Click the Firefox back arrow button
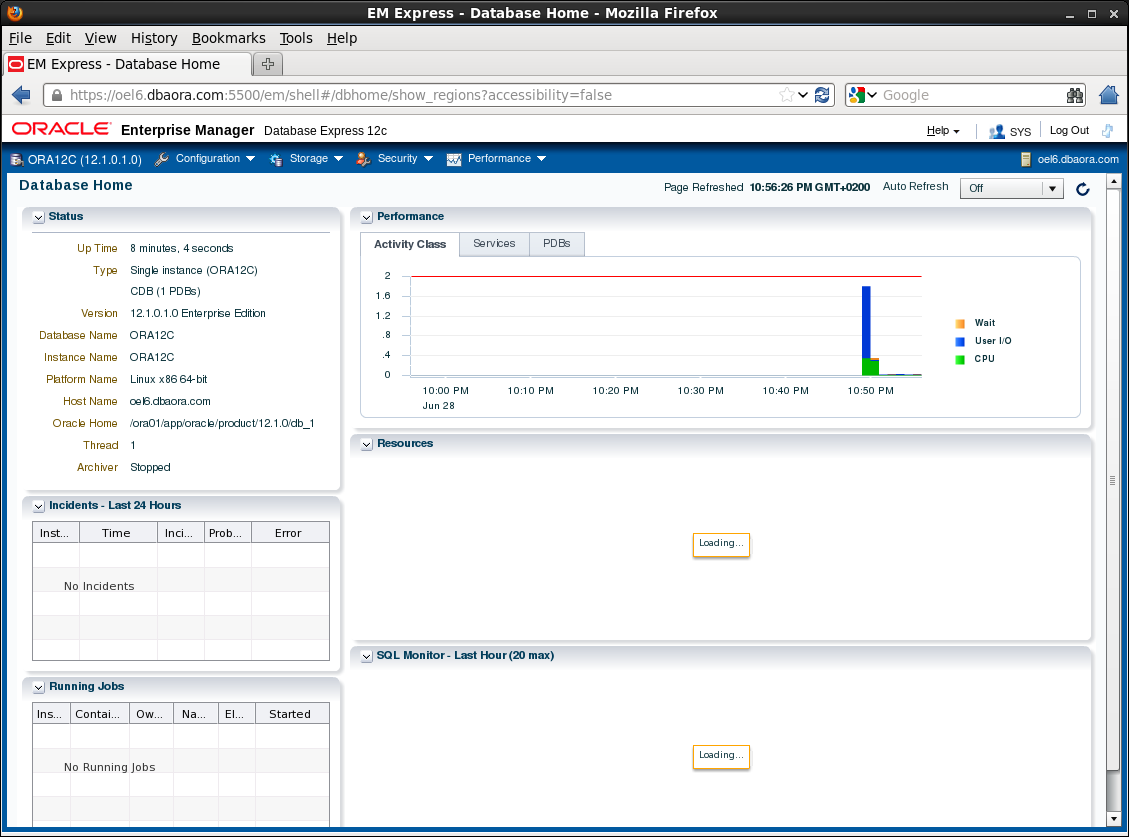The height and width of the screenshot is (837, 1129). pyautogui.click(x=22, y=94)
